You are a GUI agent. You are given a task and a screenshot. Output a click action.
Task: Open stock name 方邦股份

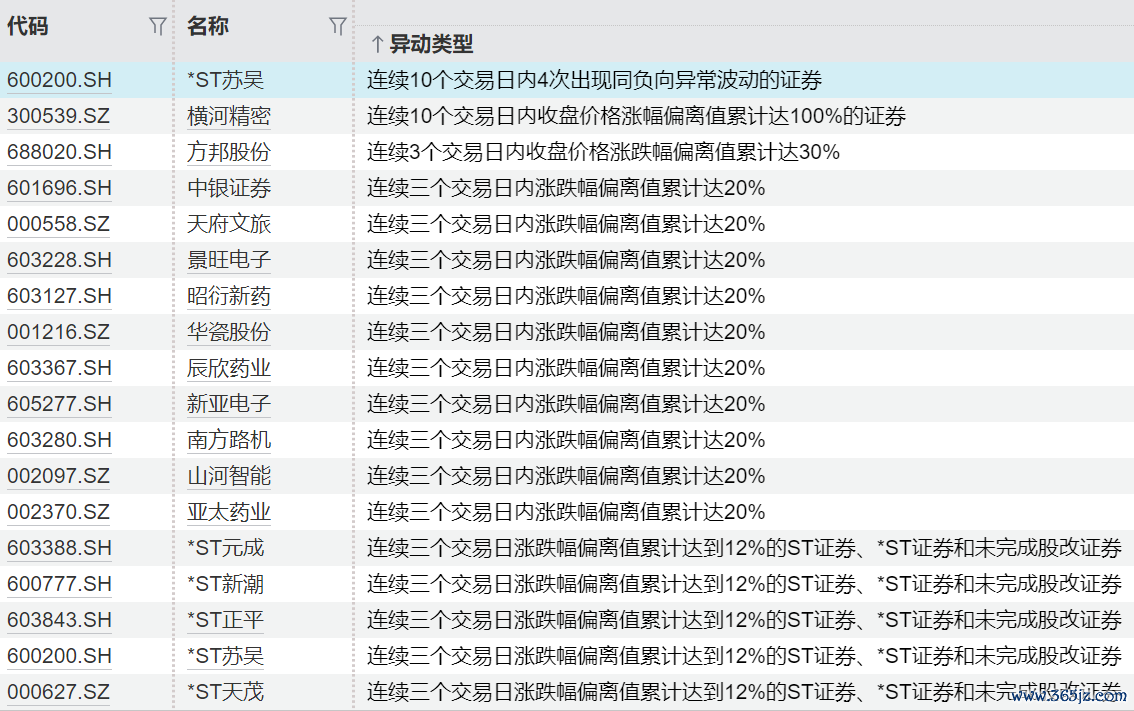tap(229, 152)
